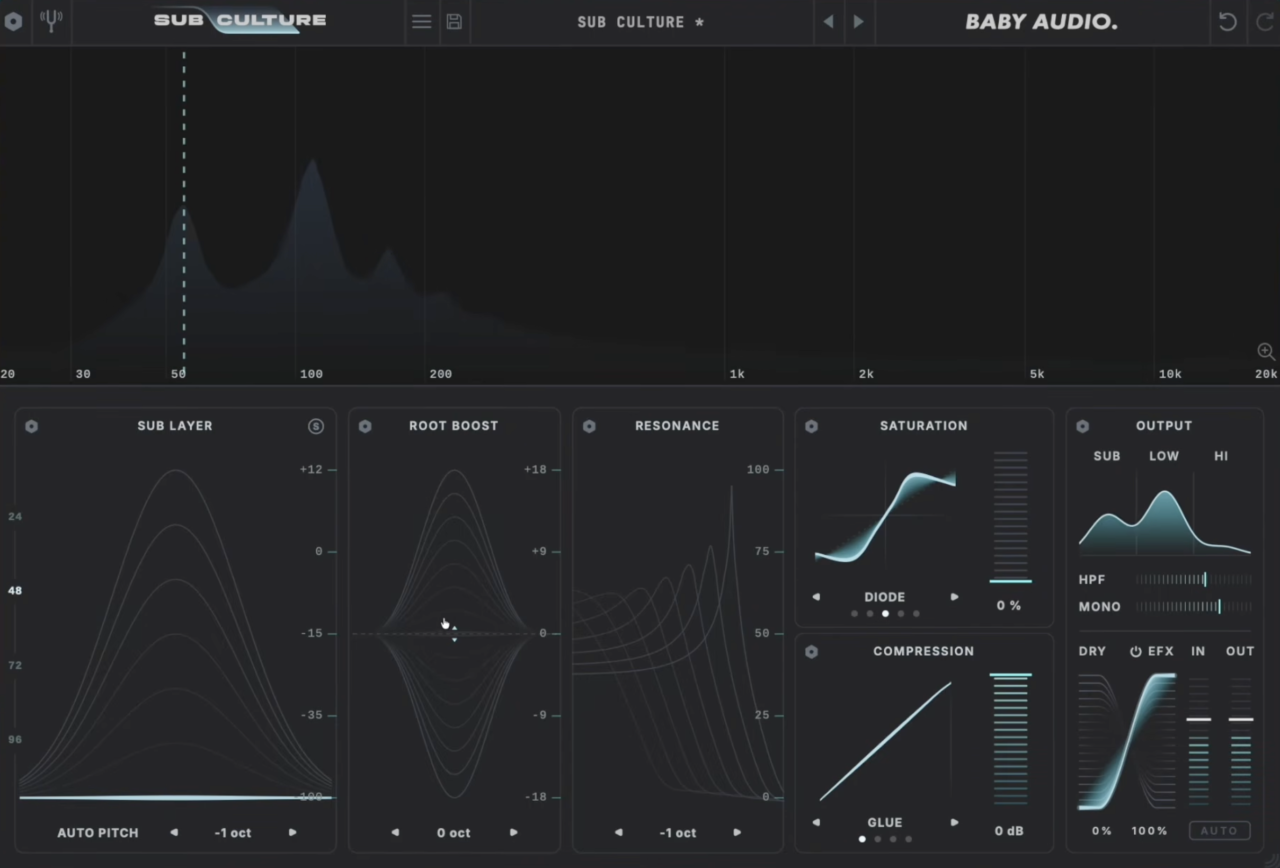The height and width of the screenshot is (868, 1280).
Task: Select next Root Boost octave
Action: (514, 832)
